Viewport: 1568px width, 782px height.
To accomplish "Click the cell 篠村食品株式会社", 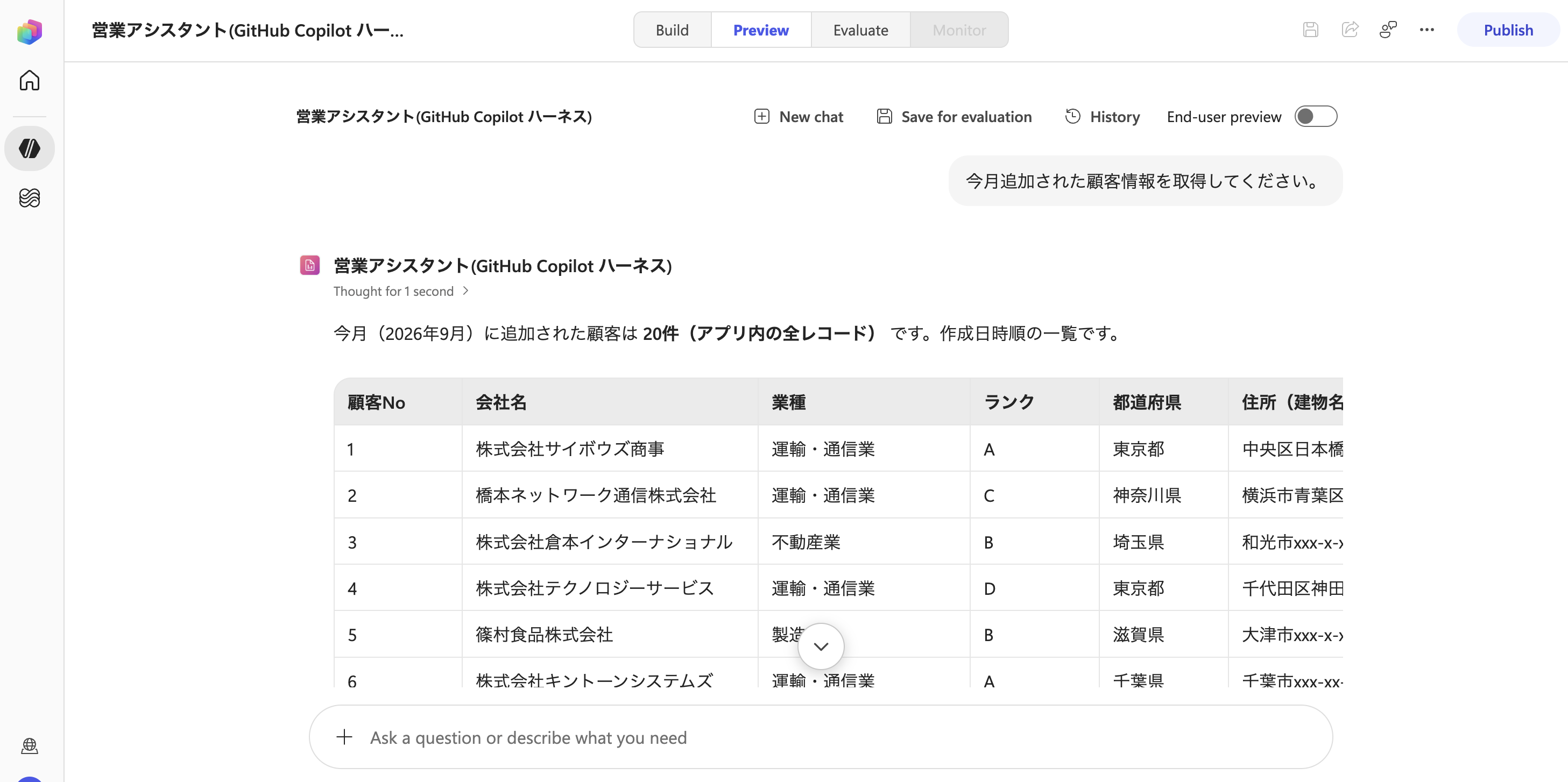I will [x=610, y=634].
